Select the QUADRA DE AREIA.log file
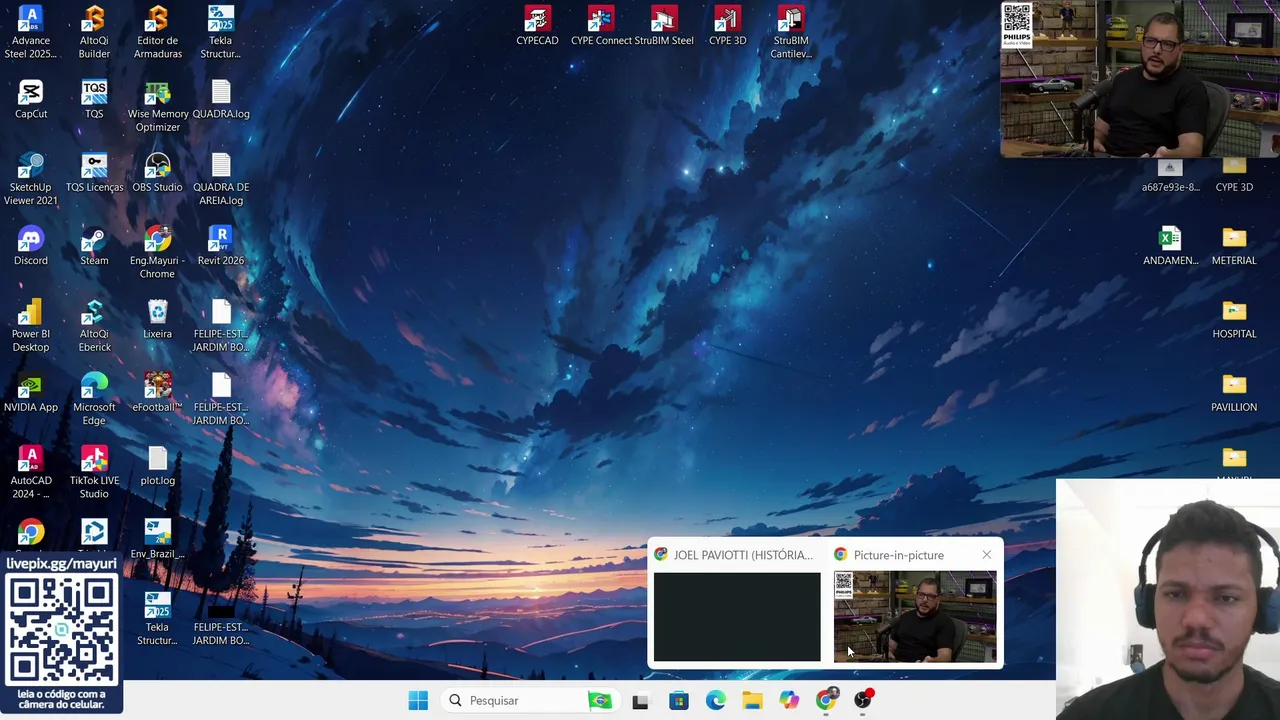1280x720 pixels. tap(221, 179)
